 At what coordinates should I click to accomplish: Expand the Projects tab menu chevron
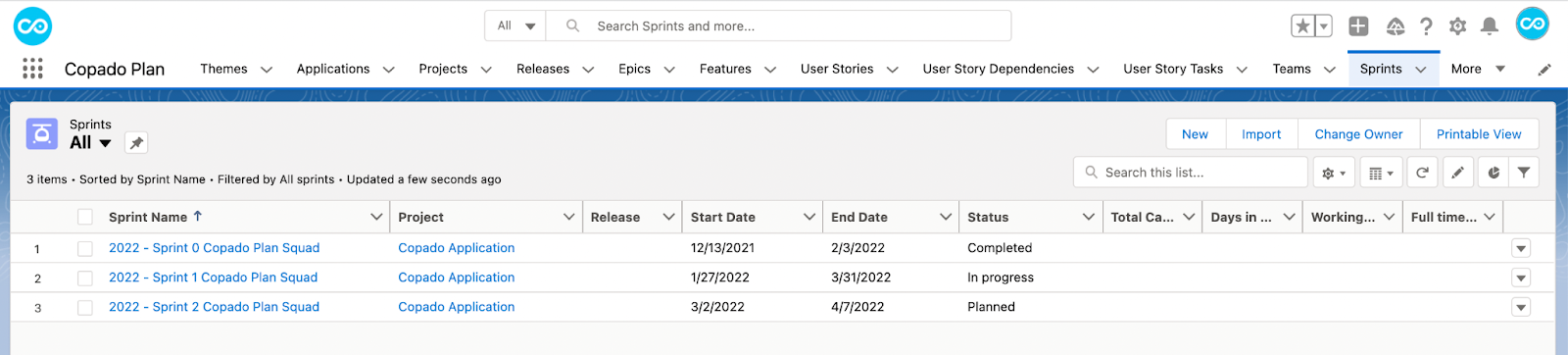(485, 70)
